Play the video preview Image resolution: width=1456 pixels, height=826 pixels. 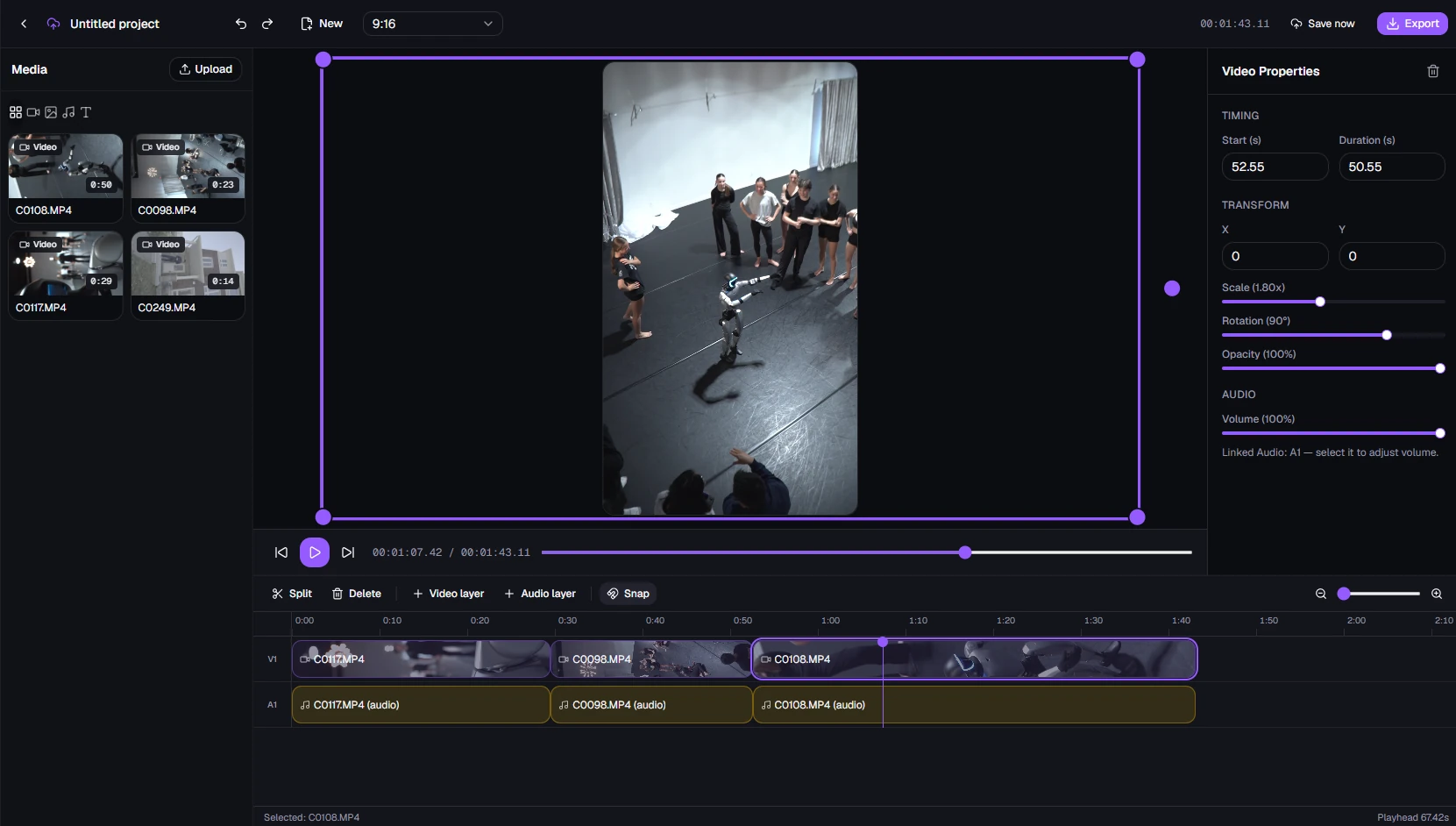(x=315, y=552)
